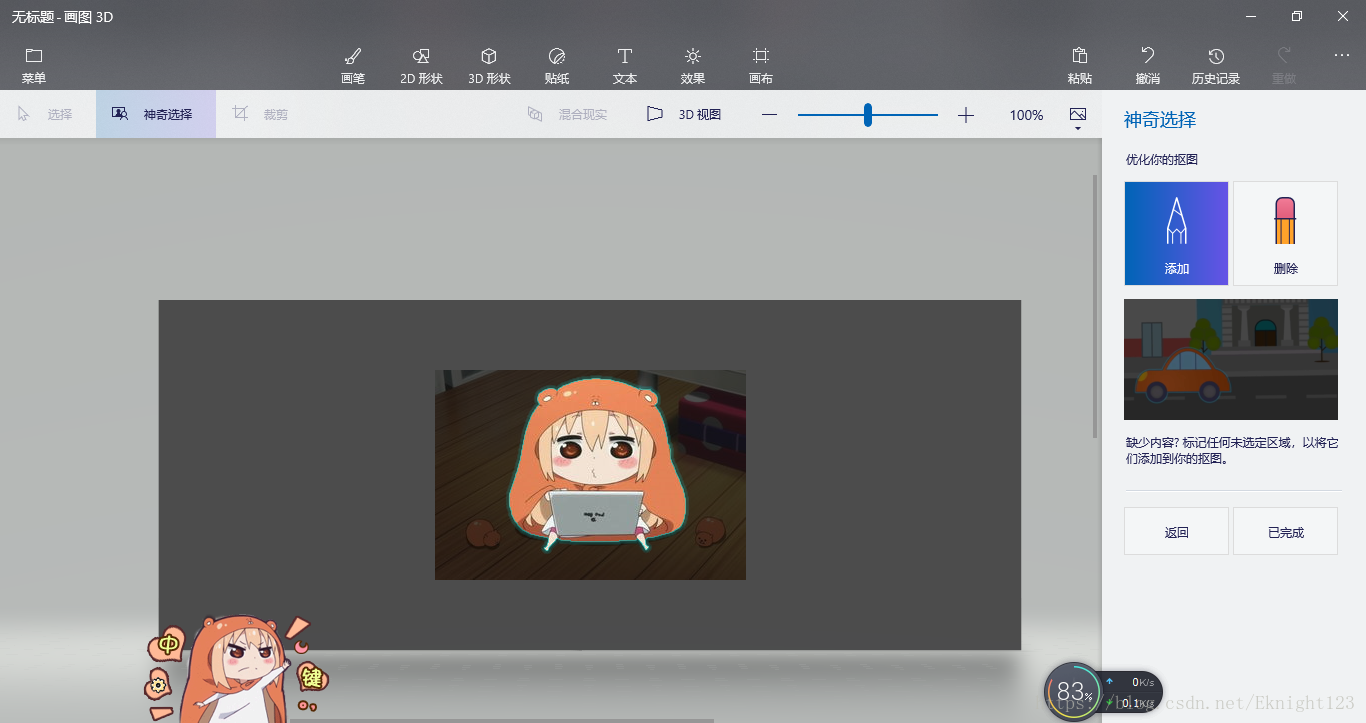Select the 画笔 brushes tool
1366x723 pixels.
[x=353, y=66]
